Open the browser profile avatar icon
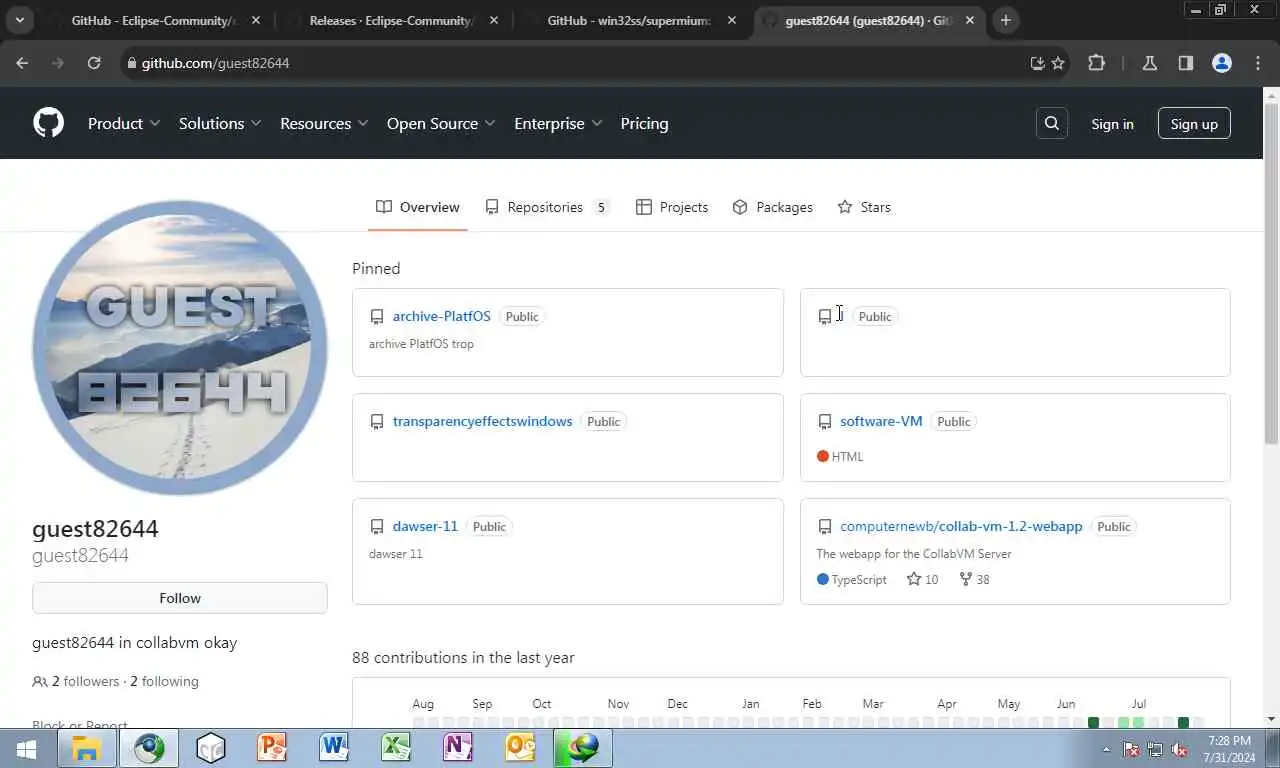 click(1221, 63)
